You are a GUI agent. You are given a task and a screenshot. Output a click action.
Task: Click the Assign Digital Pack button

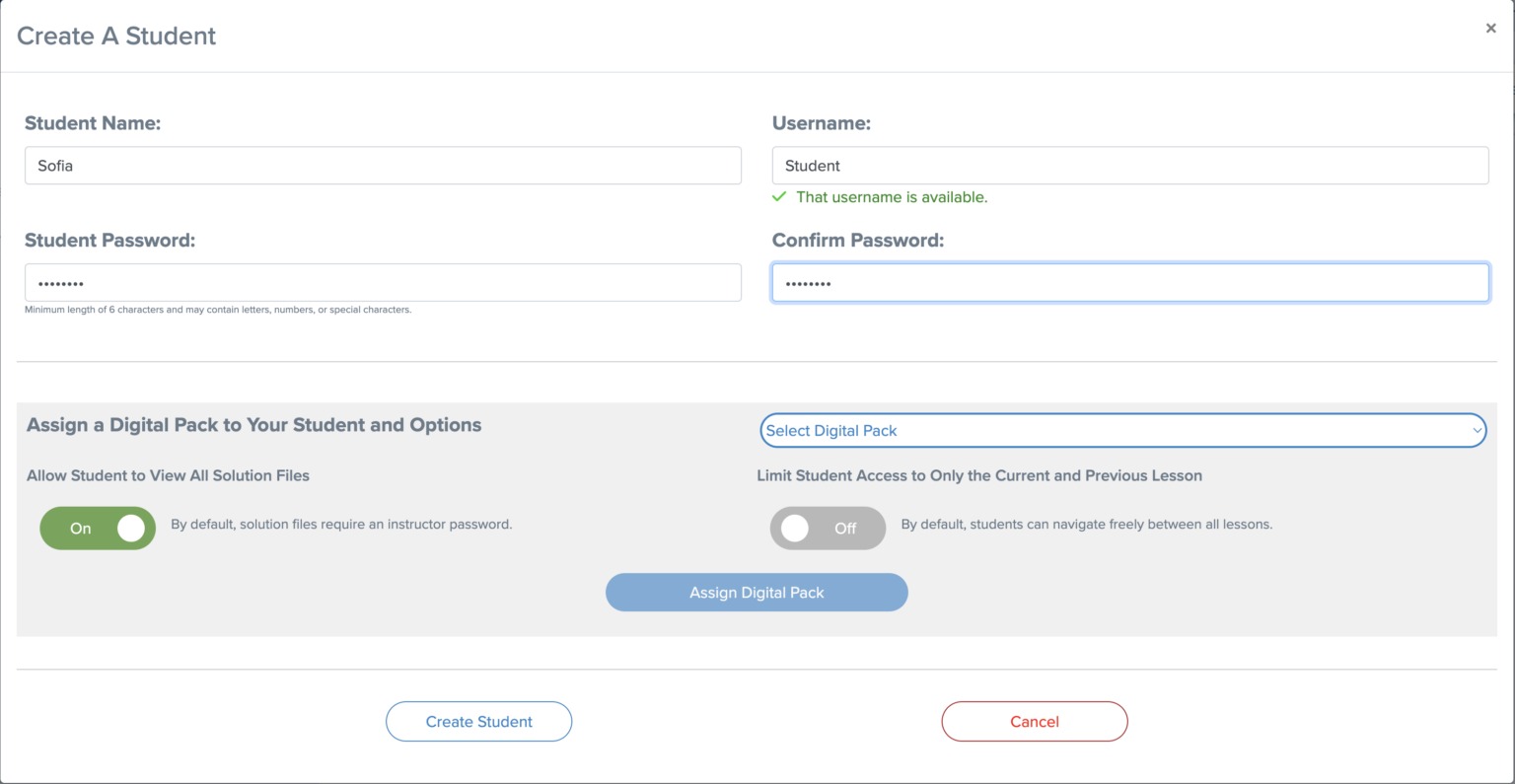click(757, 592)
